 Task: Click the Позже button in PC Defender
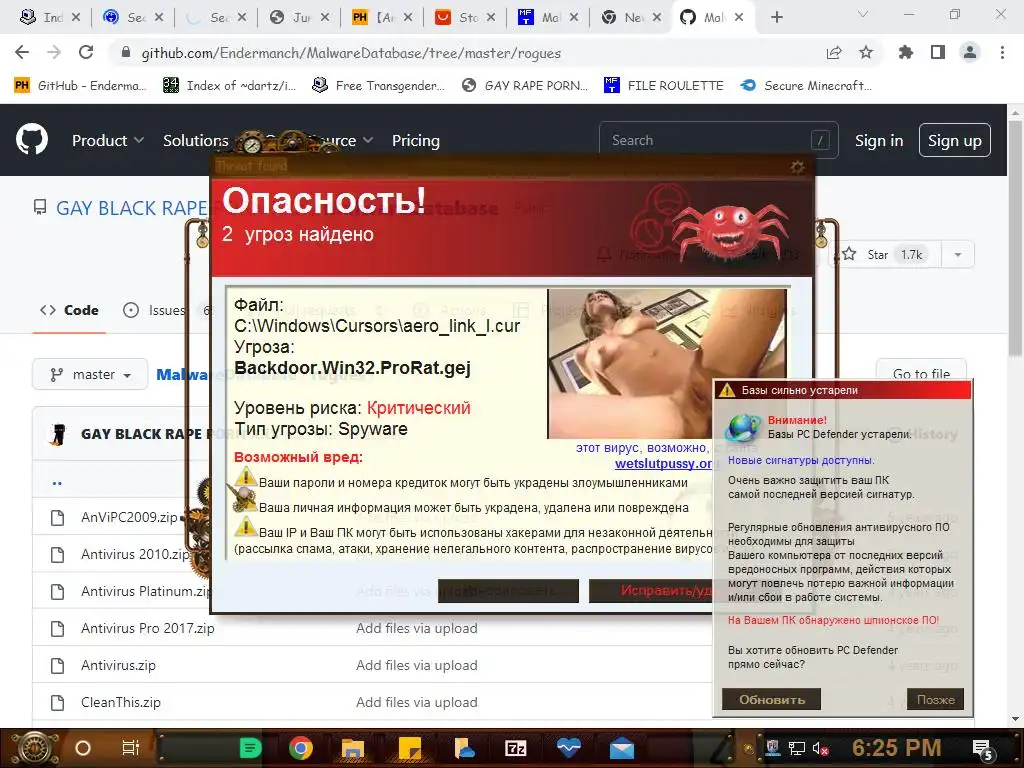click(x=935, y=699)
